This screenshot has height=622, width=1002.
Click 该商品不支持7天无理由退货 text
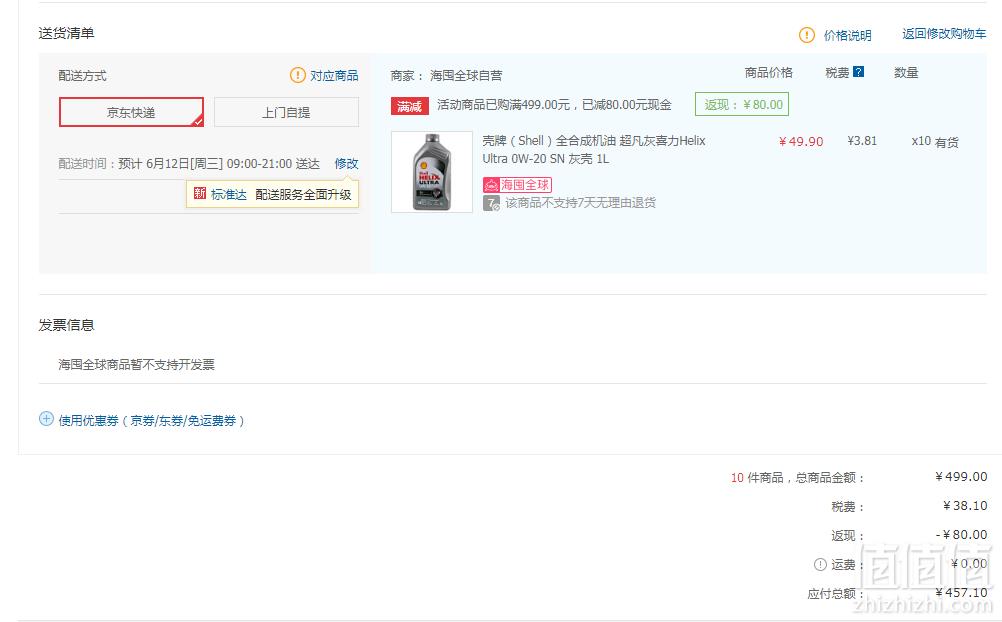(x=580, y=203)
